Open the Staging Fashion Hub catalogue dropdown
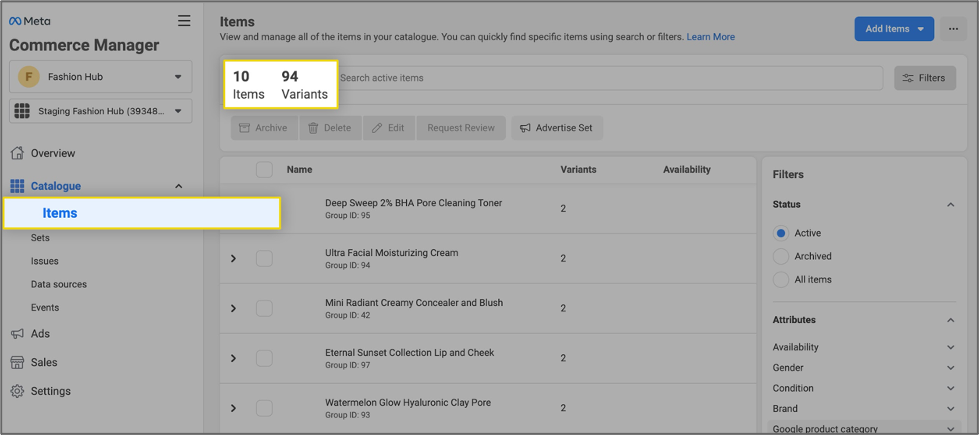Viewport: 979px width, 435px height. 101,111
